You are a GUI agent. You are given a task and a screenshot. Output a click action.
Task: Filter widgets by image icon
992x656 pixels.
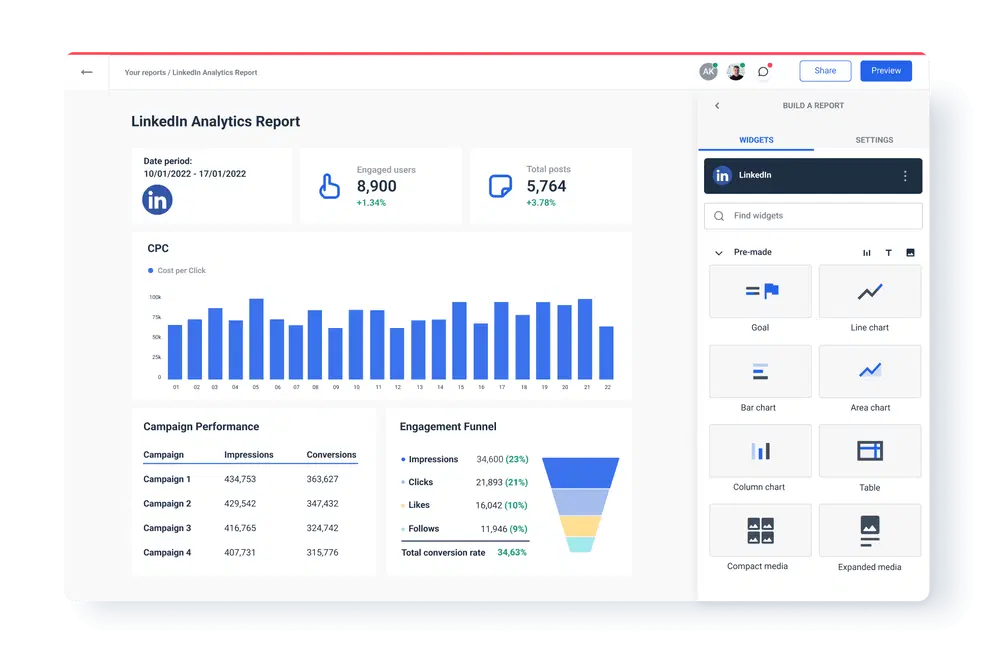pos(910,252)
